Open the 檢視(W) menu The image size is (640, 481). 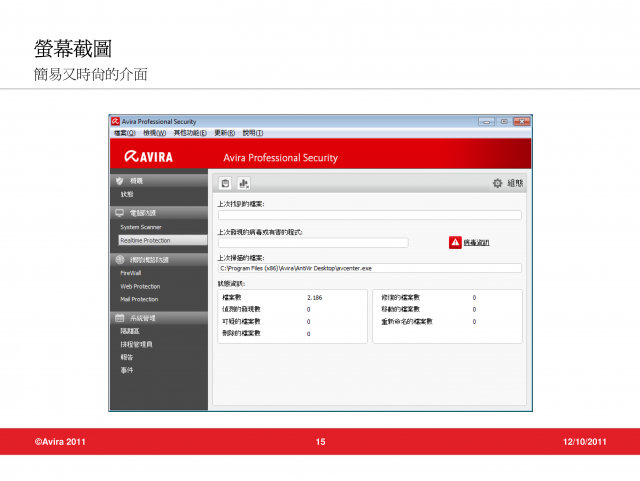pyautogui.click(x=155, y=133)
